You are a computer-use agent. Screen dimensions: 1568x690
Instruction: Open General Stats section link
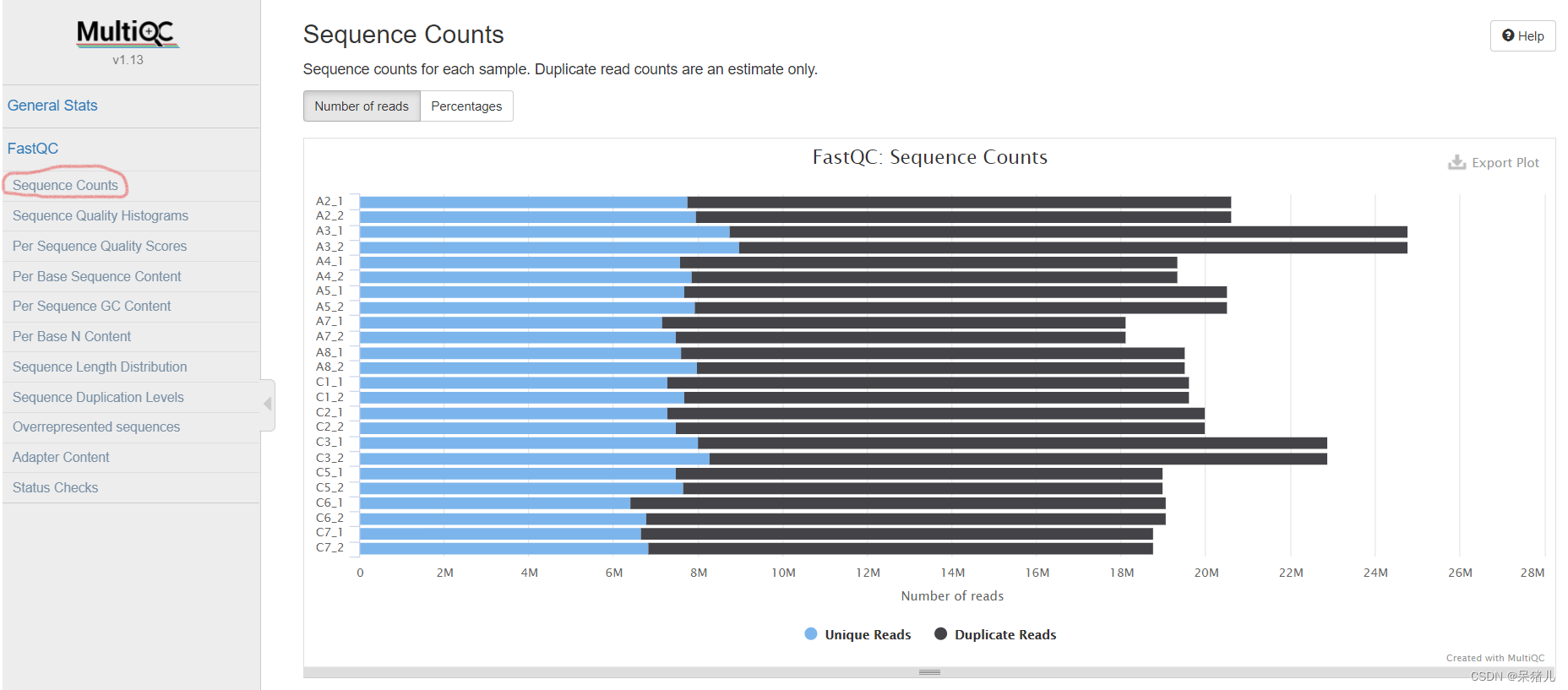pos(52,106)
